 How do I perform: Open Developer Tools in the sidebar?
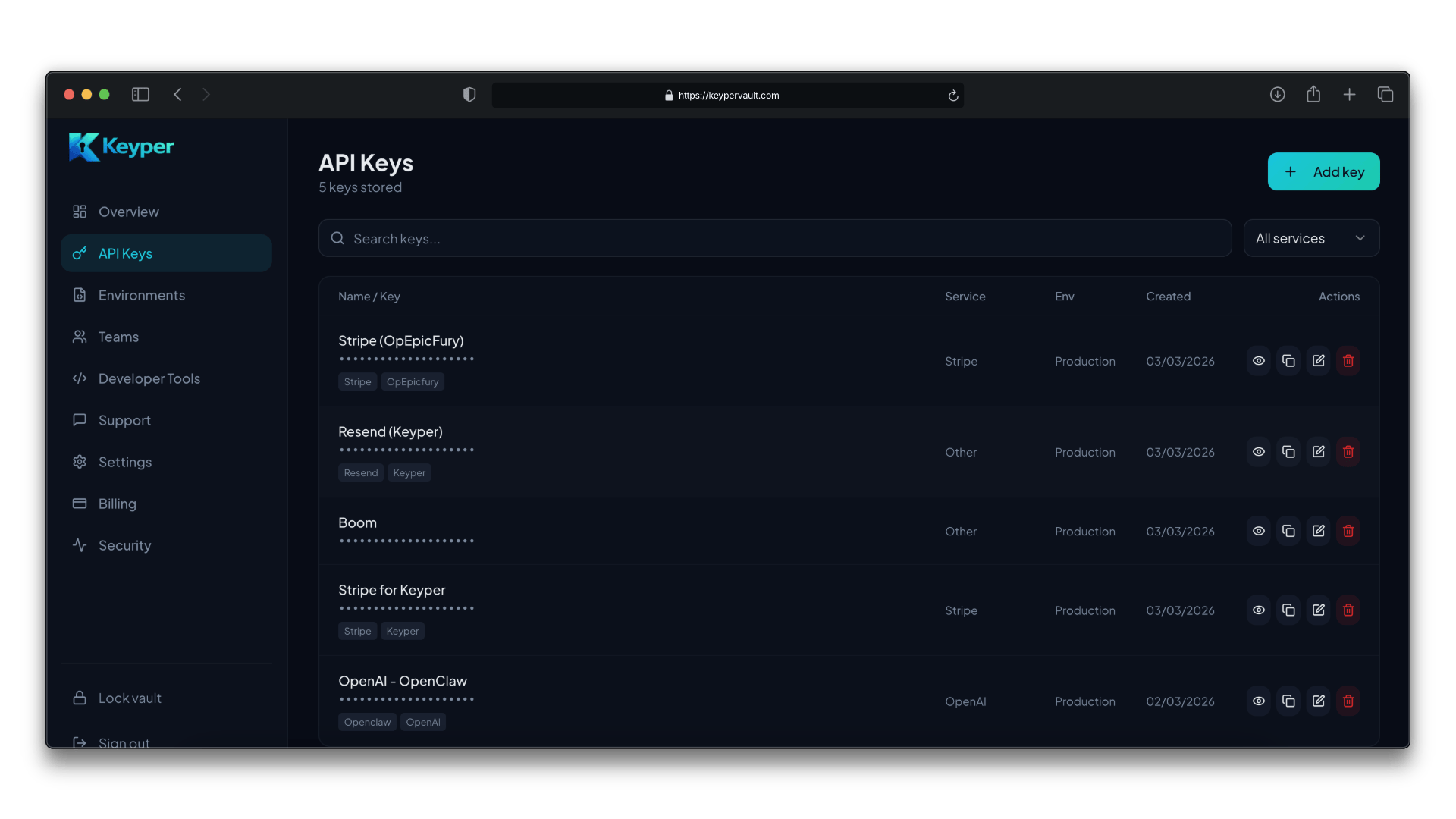pos(149,378)
